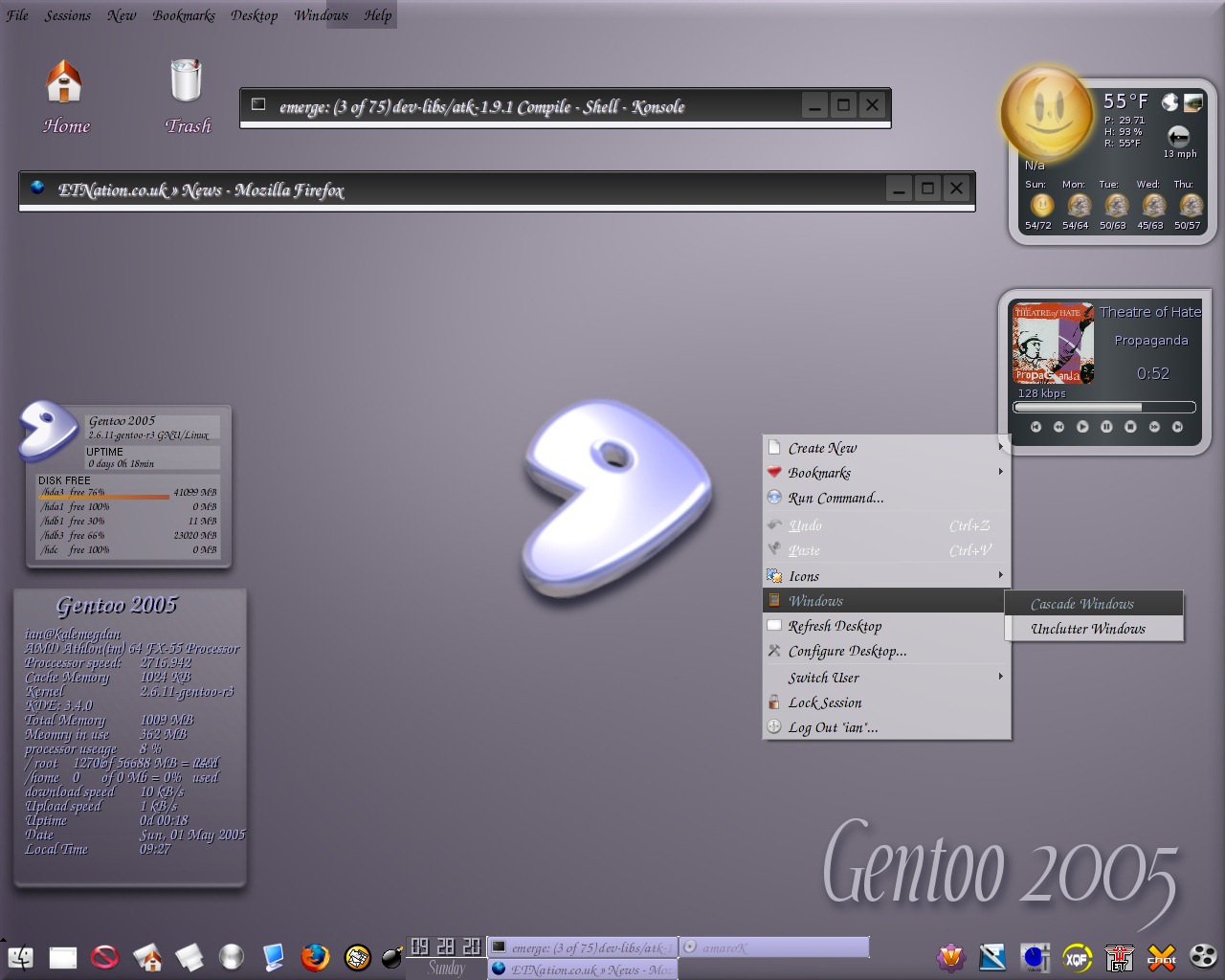
Task: Switch to amaroK taskbar entry
Action: point(774,947)
